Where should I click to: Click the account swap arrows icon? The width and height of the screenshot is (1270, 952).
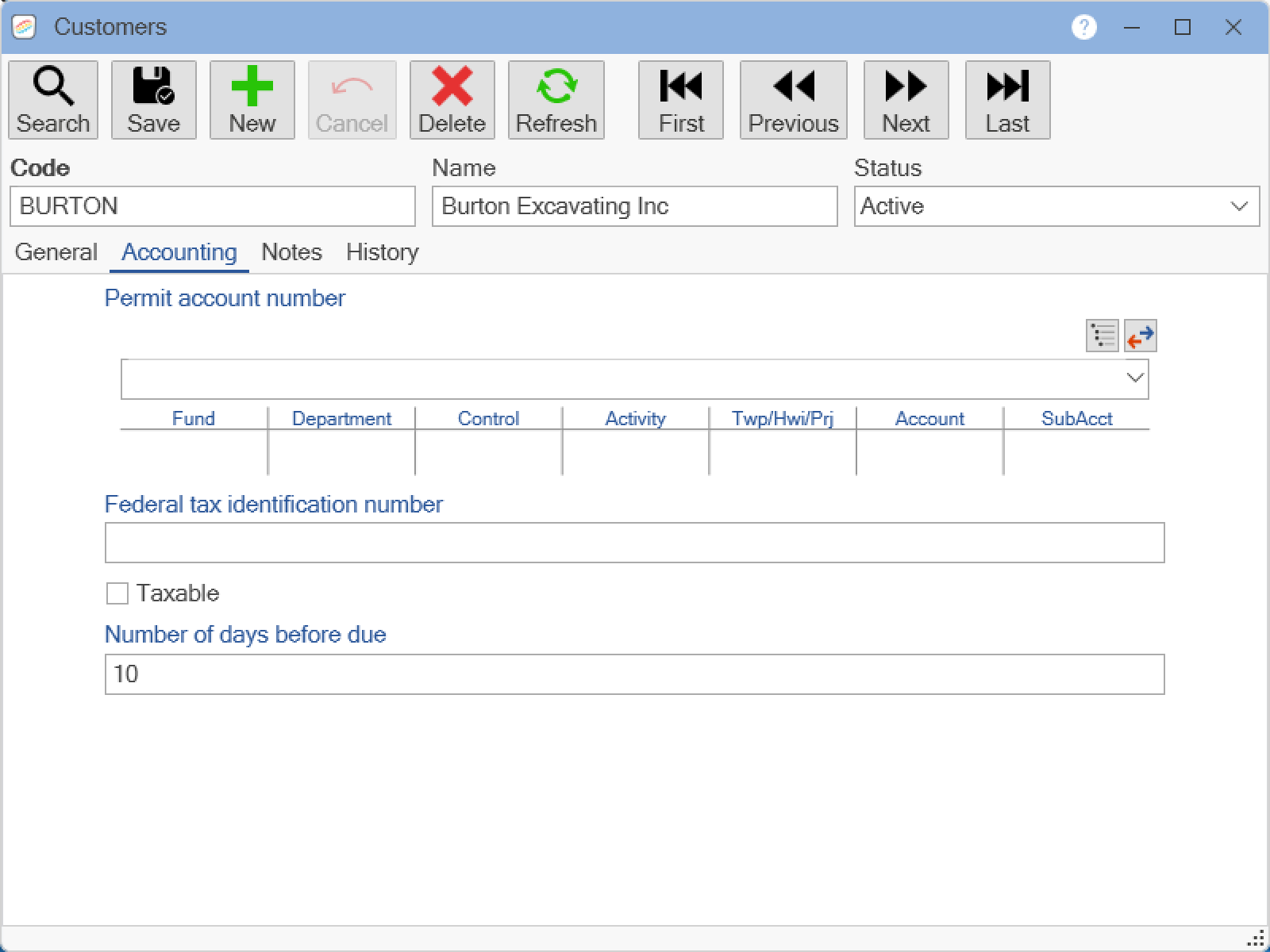1140,336
